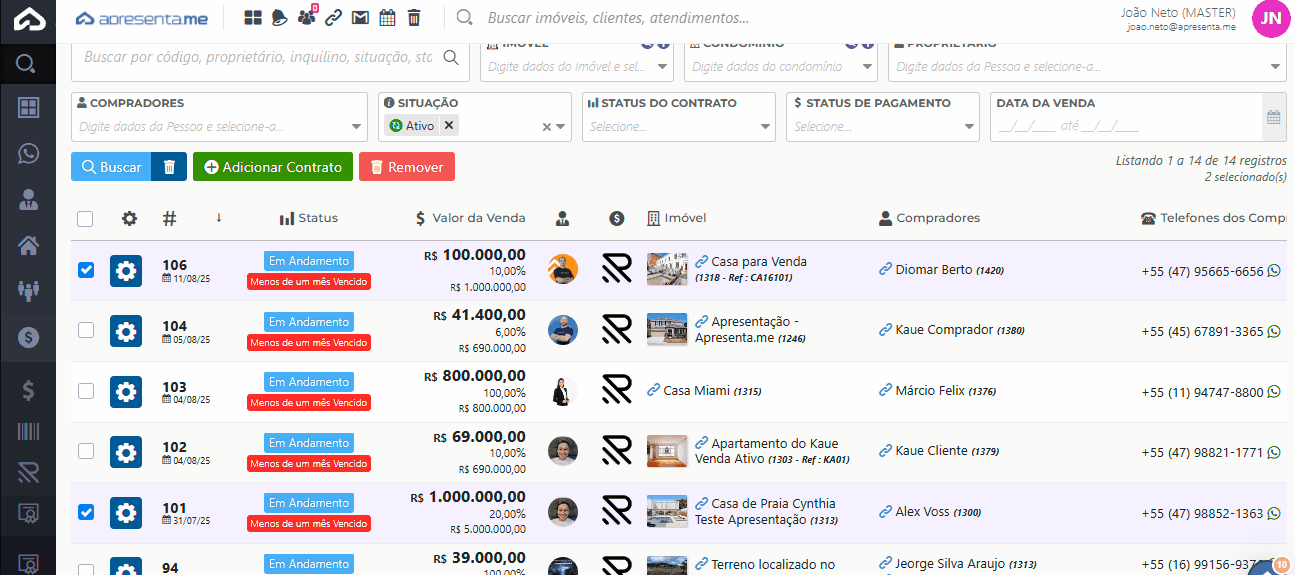Screen dimensions: 1295x575
Task: Click WhatsApp icon beside Diomar Berto's phone
Action: pos(1274,271)
